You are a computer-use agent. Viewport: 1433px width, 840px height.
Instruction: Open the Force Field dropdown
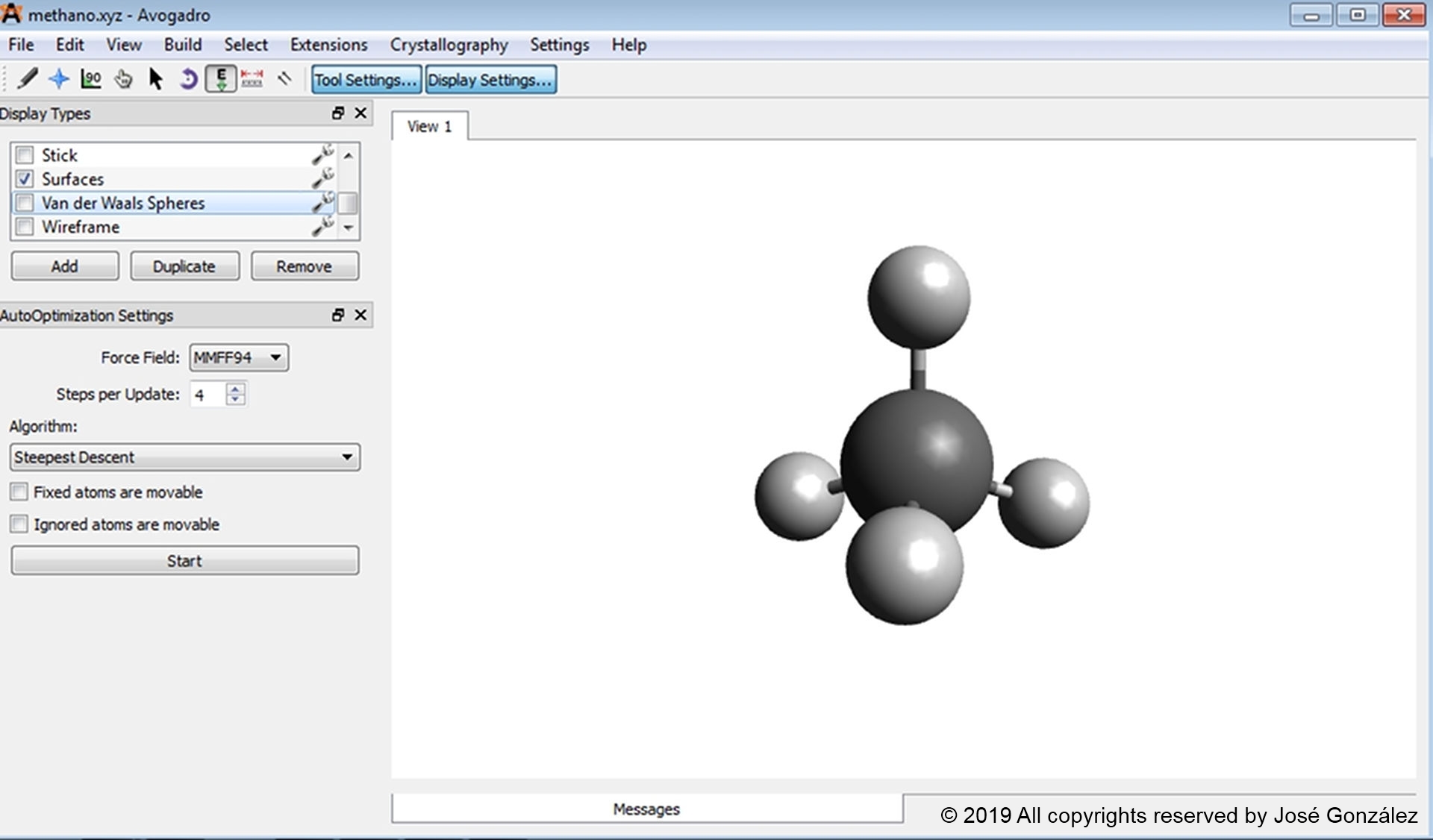[x=239, y=358]
